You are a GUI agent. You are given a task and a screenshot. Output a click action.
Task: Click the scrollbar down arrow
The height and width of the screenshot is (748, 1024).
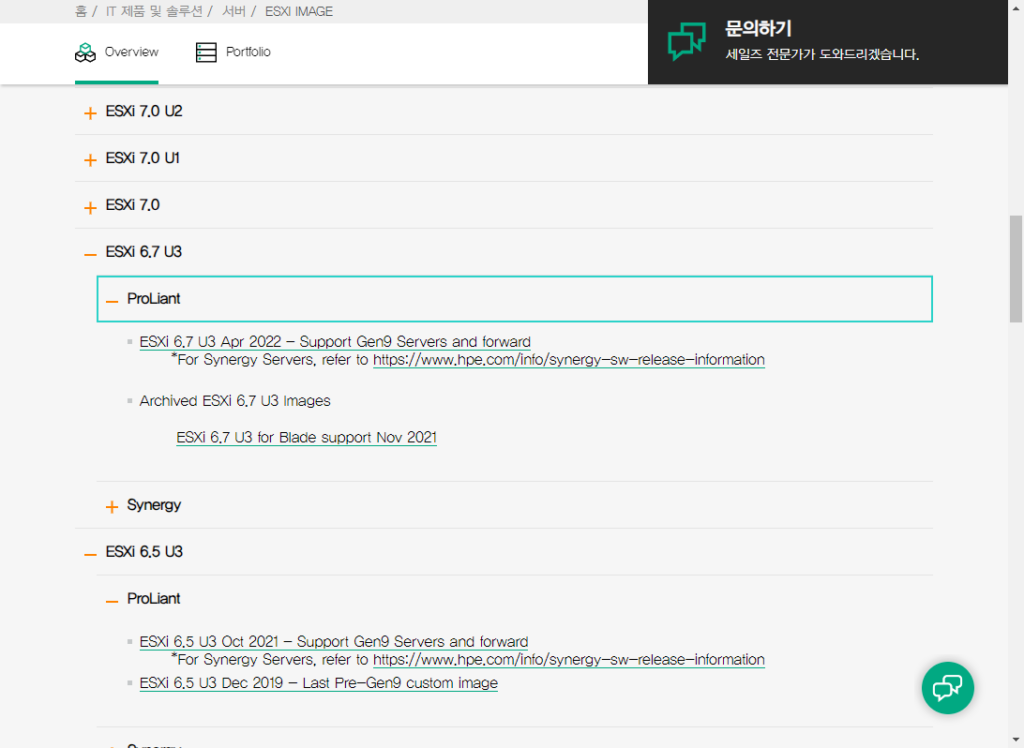[x=1016, y=741]
